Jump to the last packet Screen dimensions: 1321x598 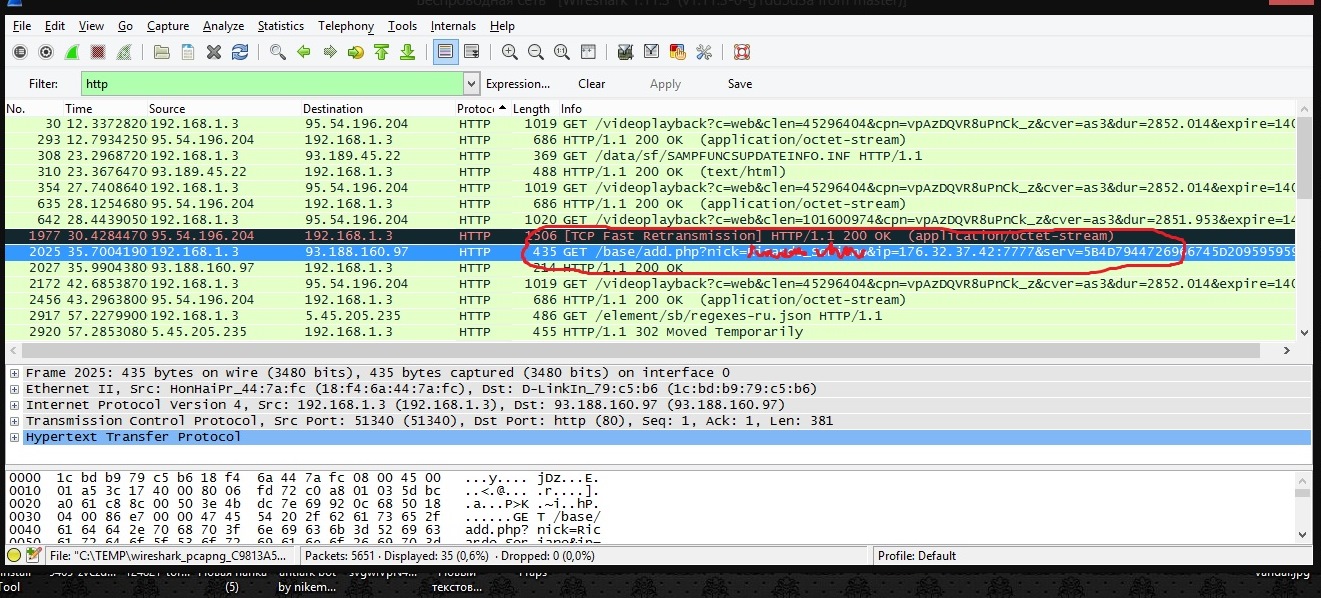407,52
